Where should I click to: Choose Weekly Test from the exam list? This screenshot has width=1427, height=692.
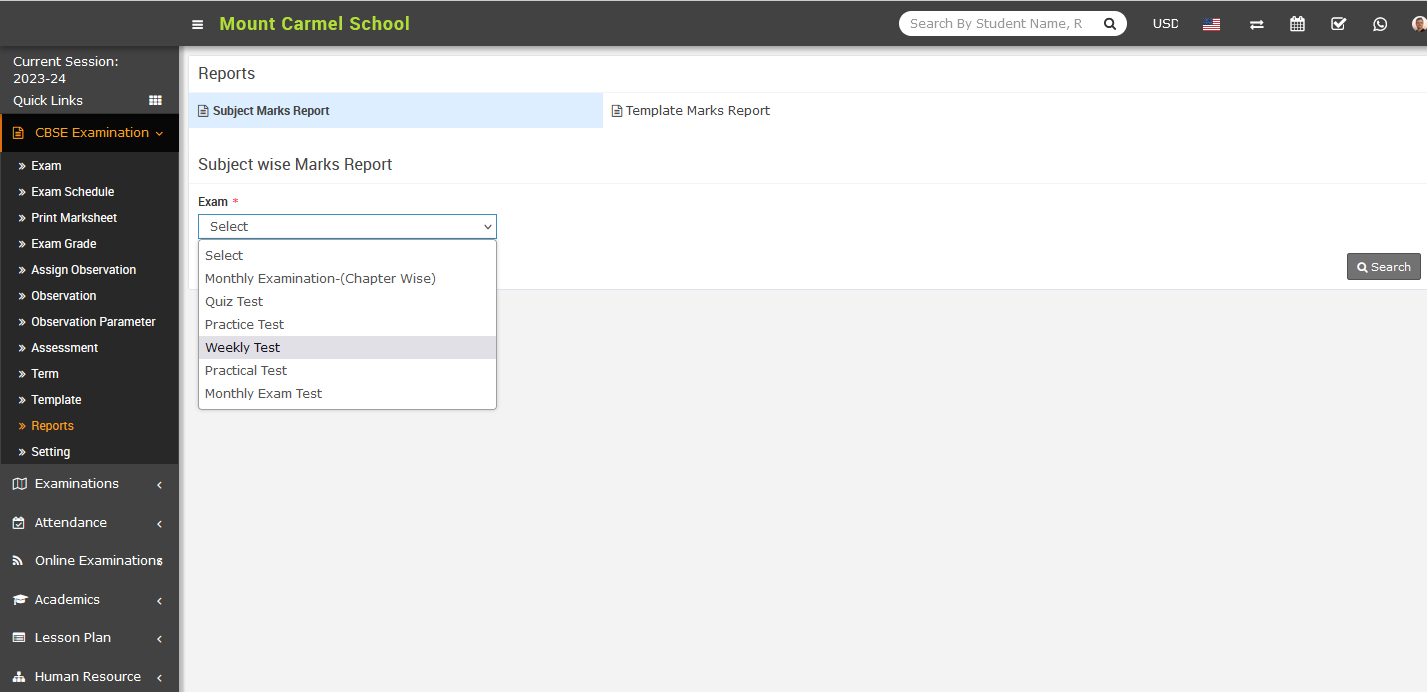click(x=243, y=347)
